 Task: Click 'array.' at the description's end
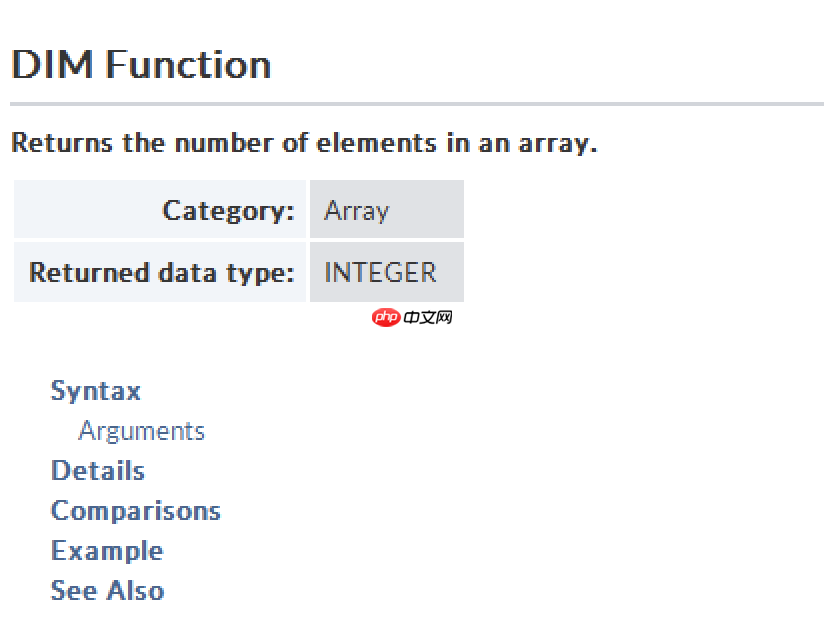point(558,143)
